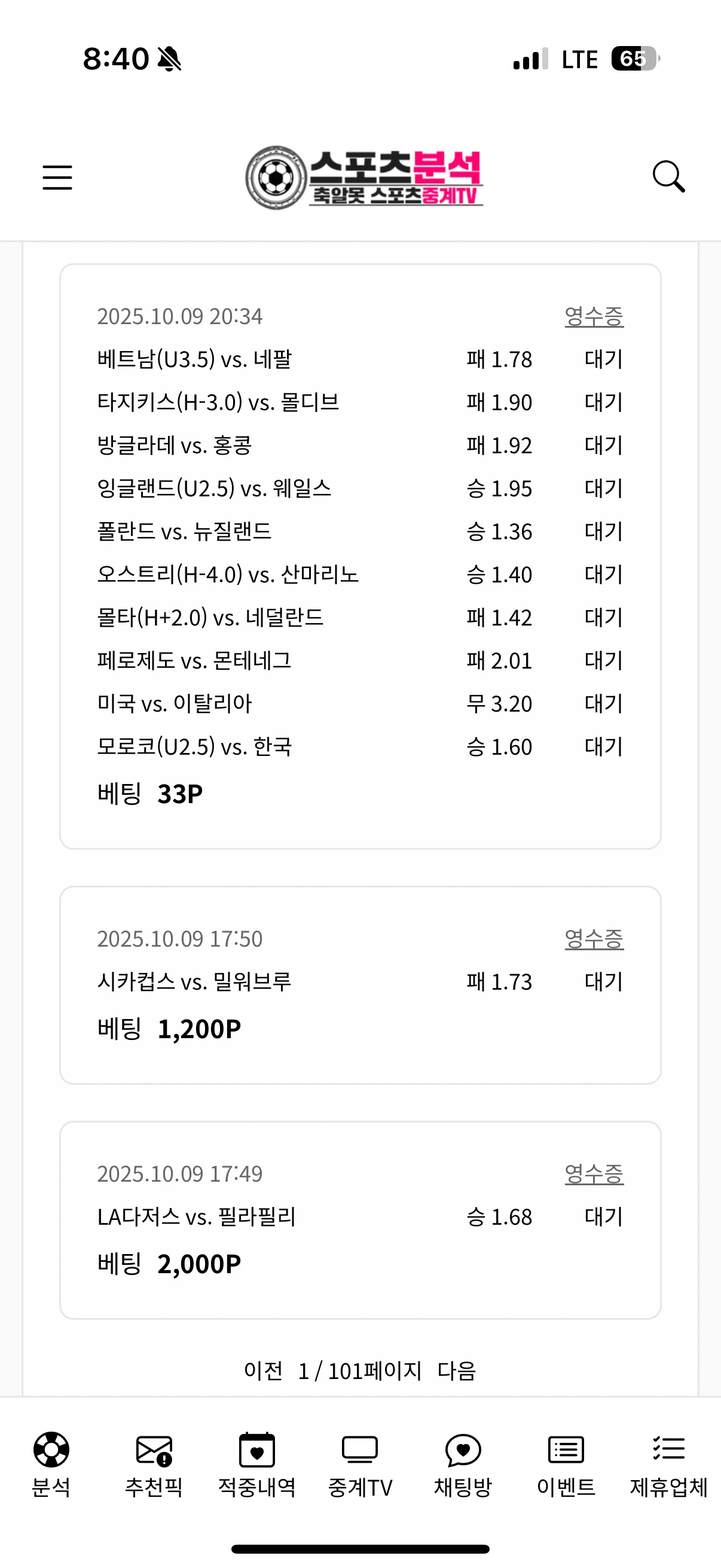Open the 추천픽 envelope icon
This screenshot has width=721, height=1568.
[x=154, y=1450]
